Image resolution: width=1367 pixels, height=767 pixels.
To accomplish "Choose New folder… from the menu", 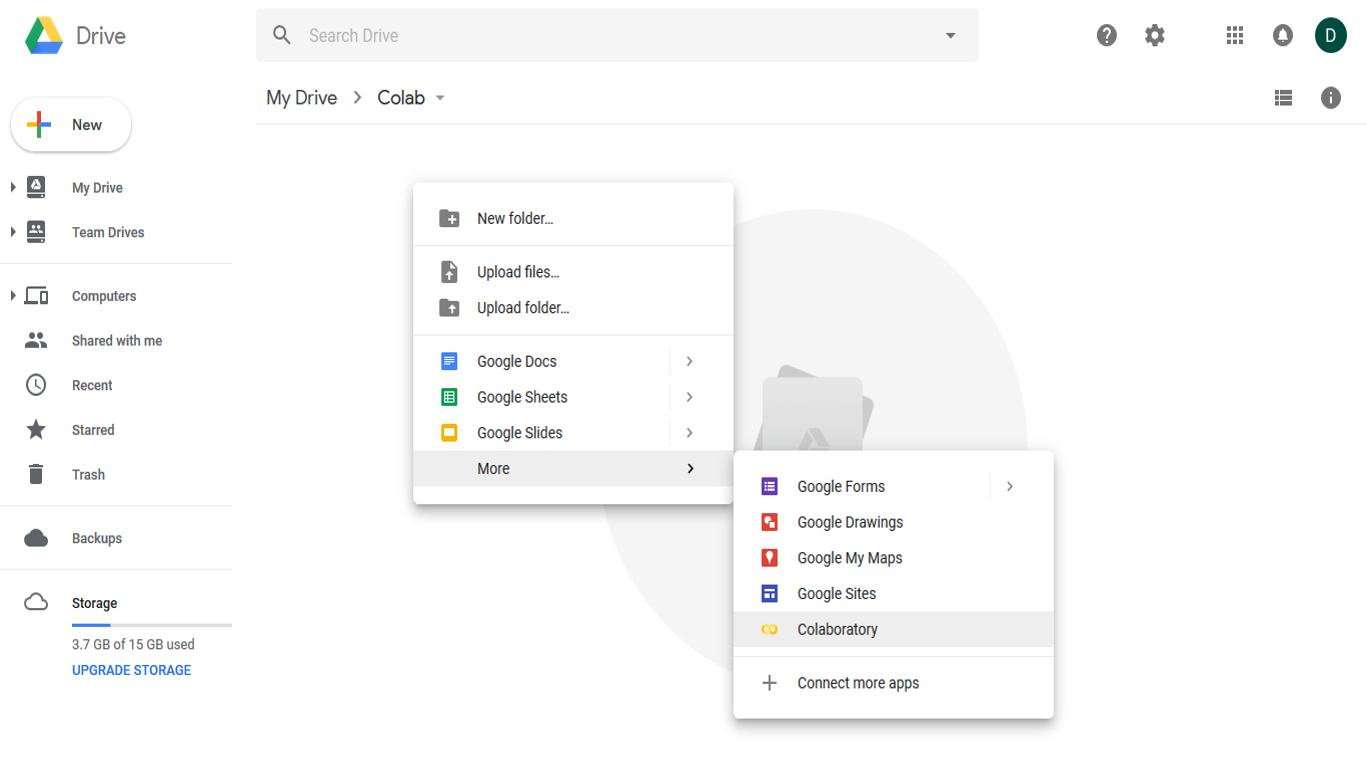I will tap(573, 218).
